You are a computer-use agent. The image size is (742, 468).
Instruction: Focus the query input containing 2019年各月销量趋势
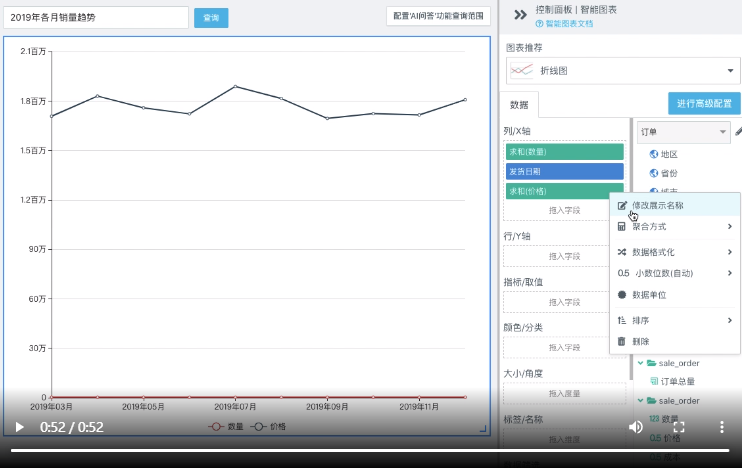click(96, 18)
